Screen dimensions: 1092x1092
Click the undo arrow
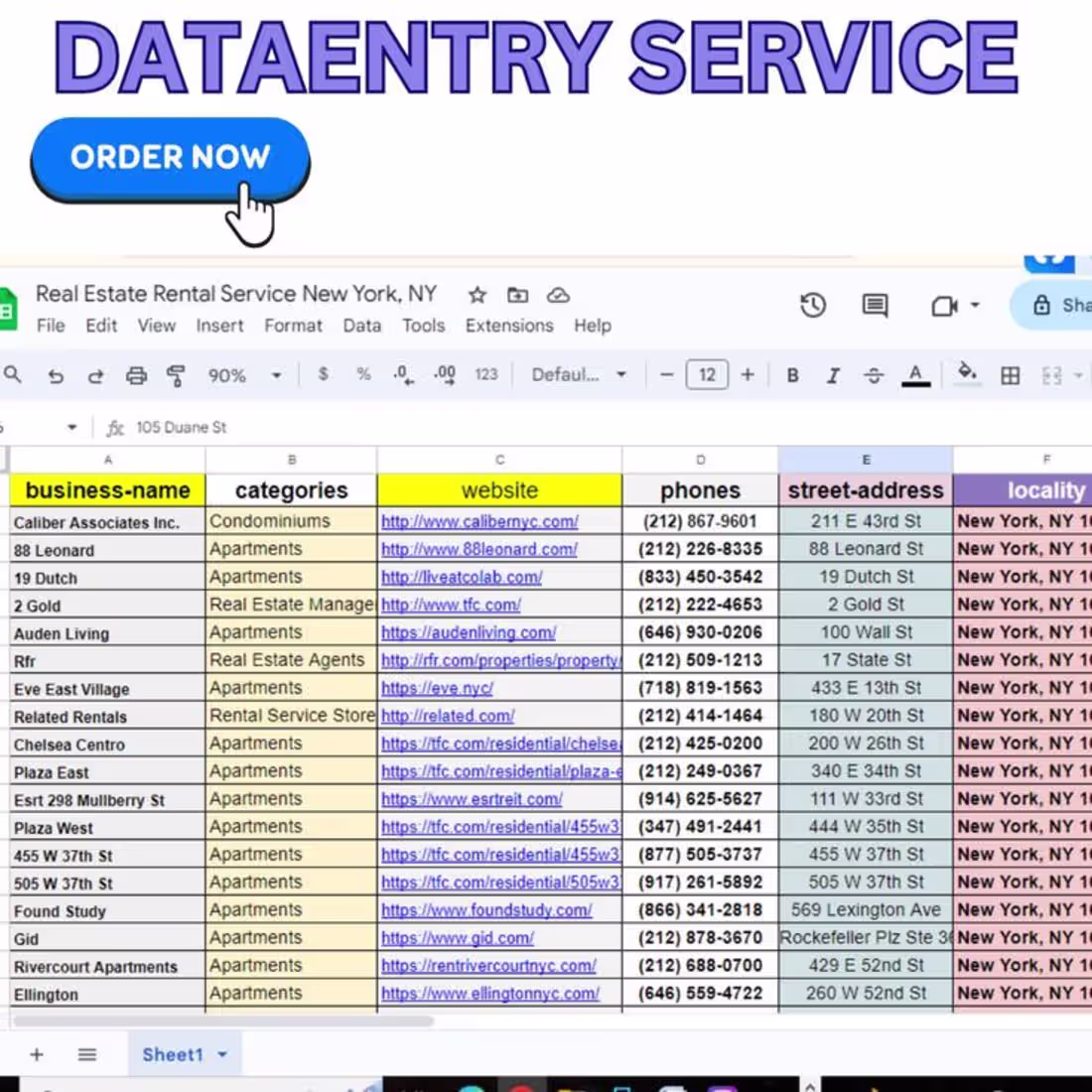click(x=56, y=377)
